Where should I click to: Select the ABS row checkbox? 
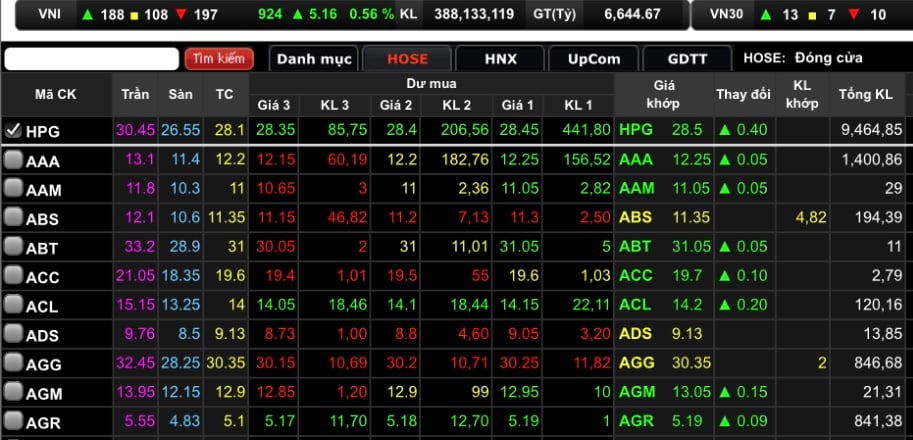click(x=13, y=218)
